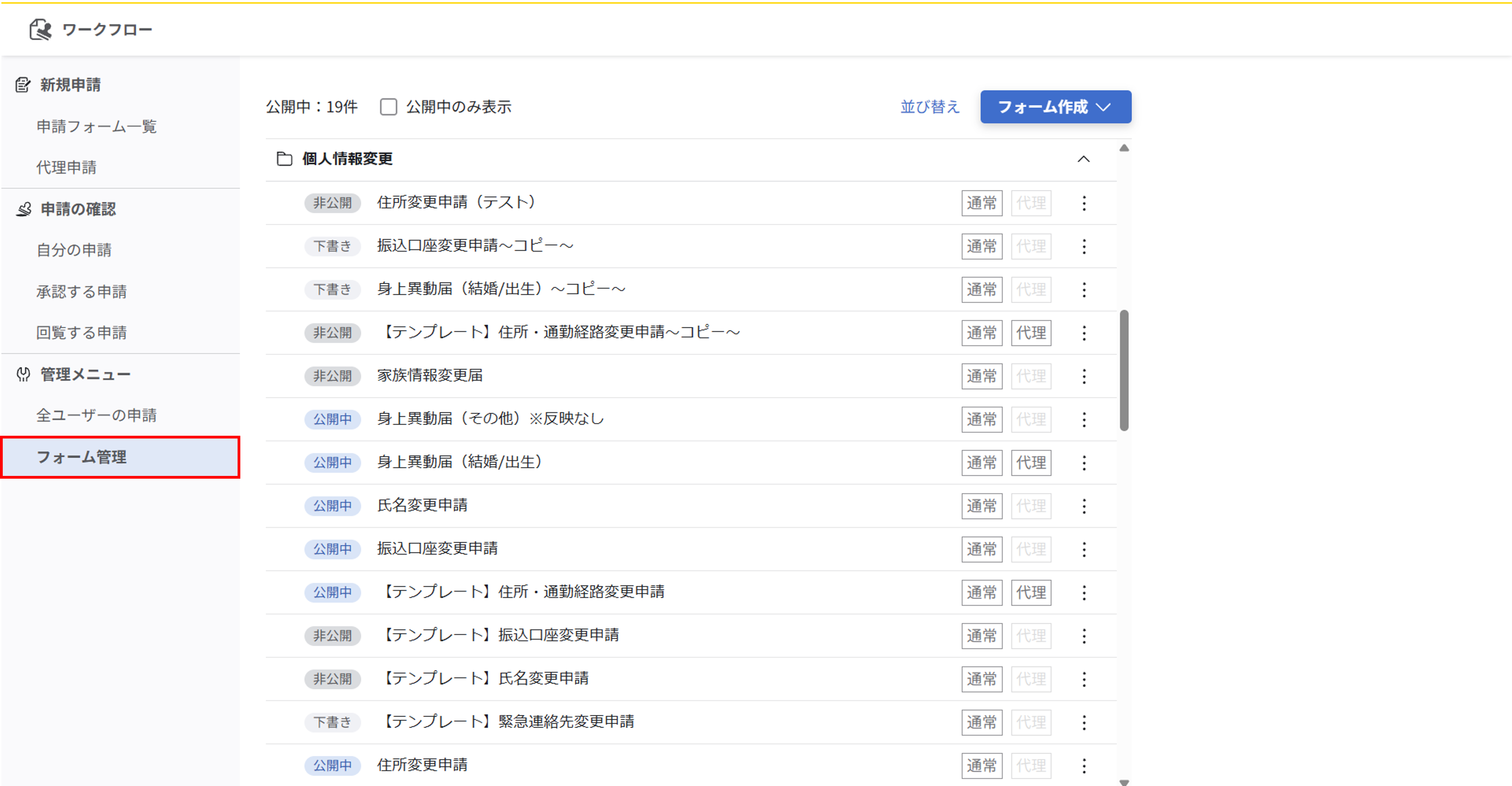Screen dimensions: 1512x786
Task: Open 全ユーザーの申請 menu item
Action: pyautogui.click(x=96, y=415)
